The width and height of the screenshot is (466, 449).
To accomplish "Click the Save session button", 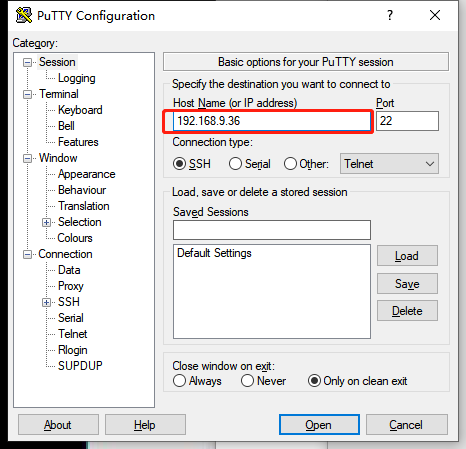I will pyautogui.click(x=407, y=284).
